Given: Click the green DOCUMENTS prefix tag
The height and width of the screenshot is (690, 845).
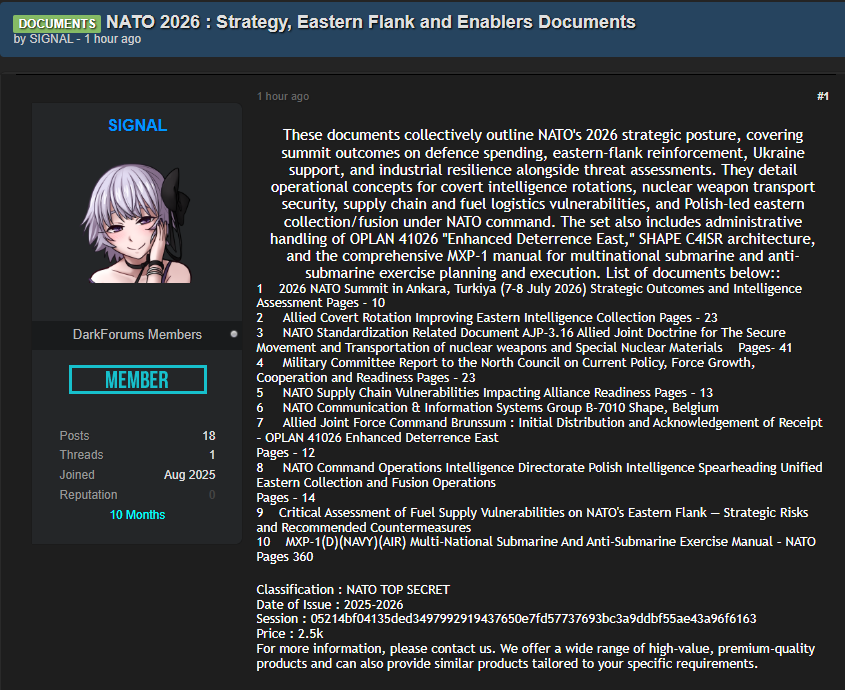Looking at the screenshot, I should (x=57, y=23).
